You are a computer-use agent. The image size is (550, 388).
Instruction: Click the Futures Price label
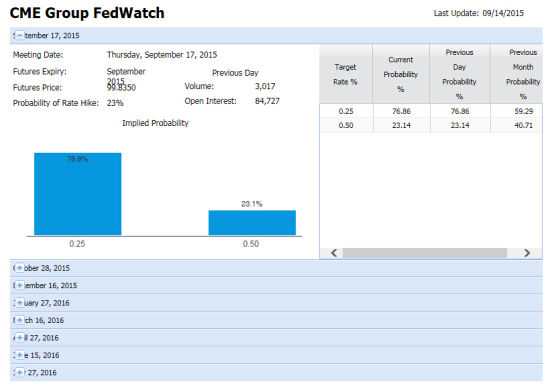click(x=37, y=88)
